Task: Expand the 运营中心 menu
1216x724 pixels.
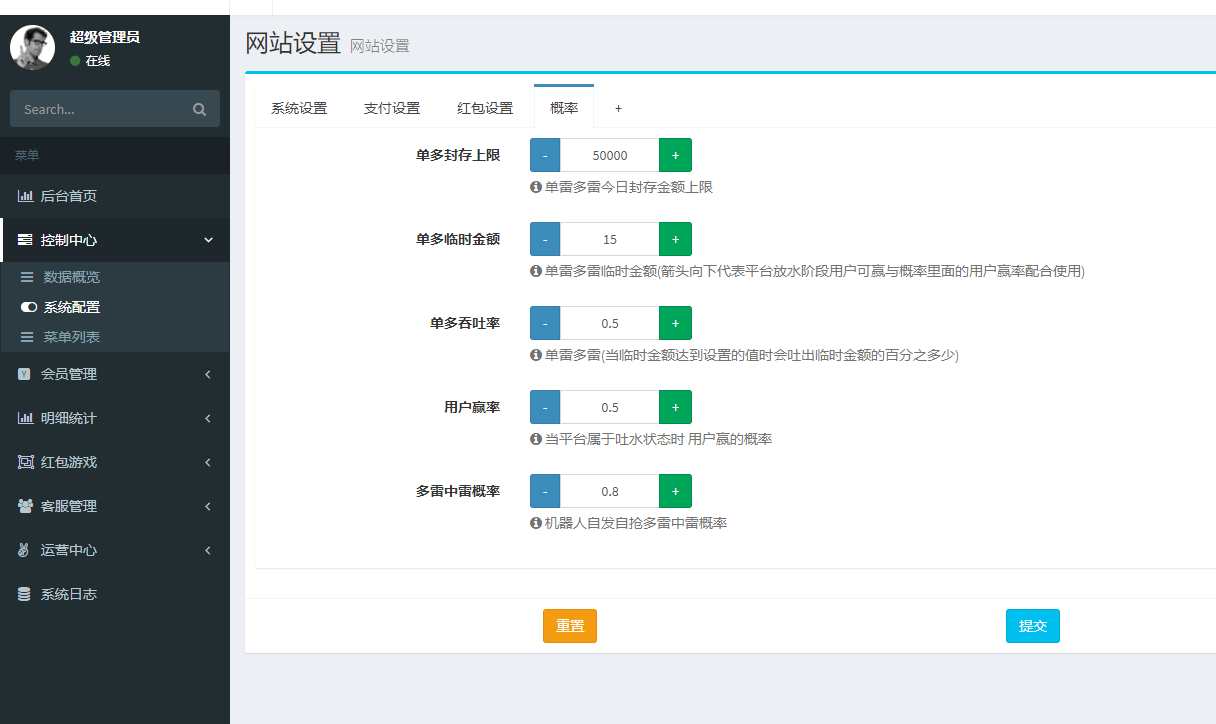Action: 208,549
